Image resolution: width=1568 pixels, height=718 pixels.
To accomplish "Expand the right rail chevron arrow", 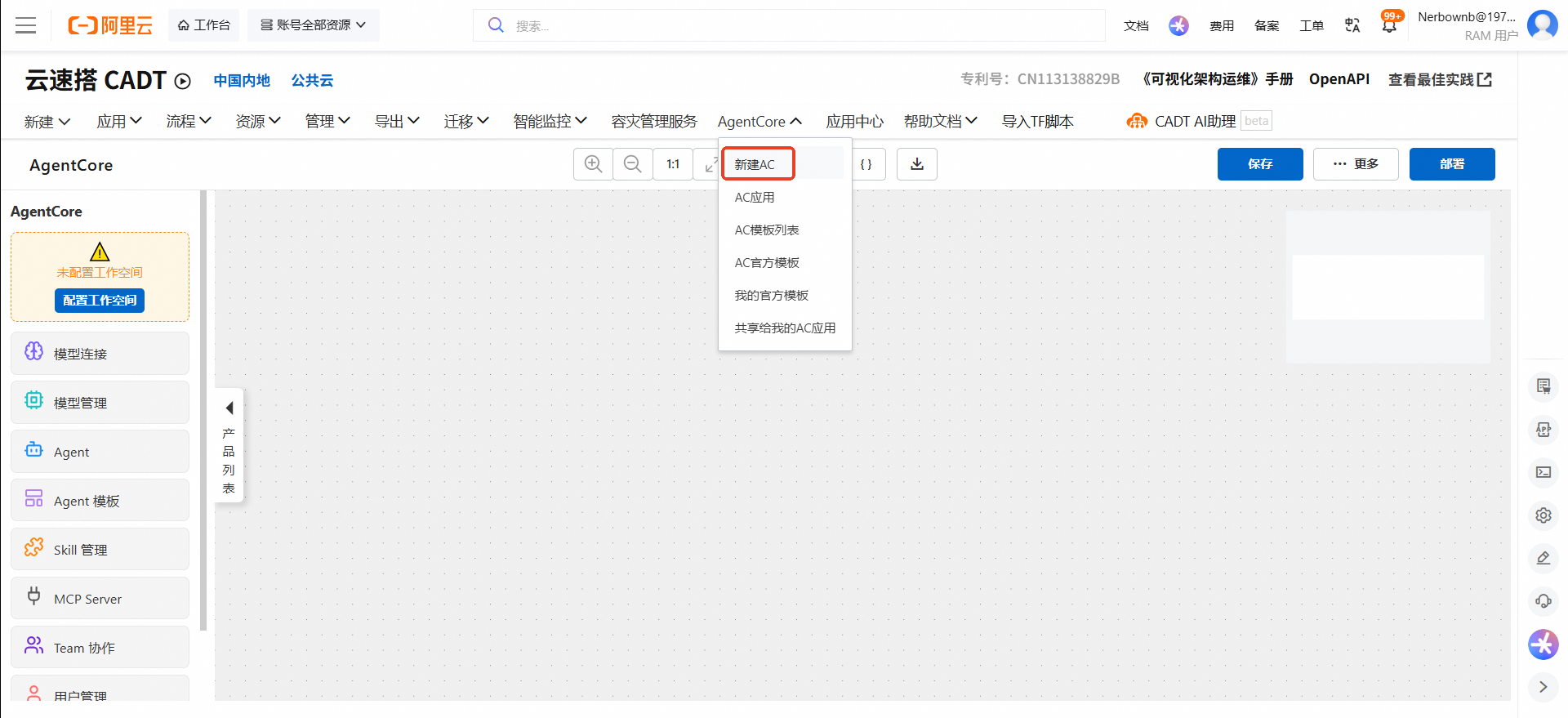I will [x=1543, y=687].
